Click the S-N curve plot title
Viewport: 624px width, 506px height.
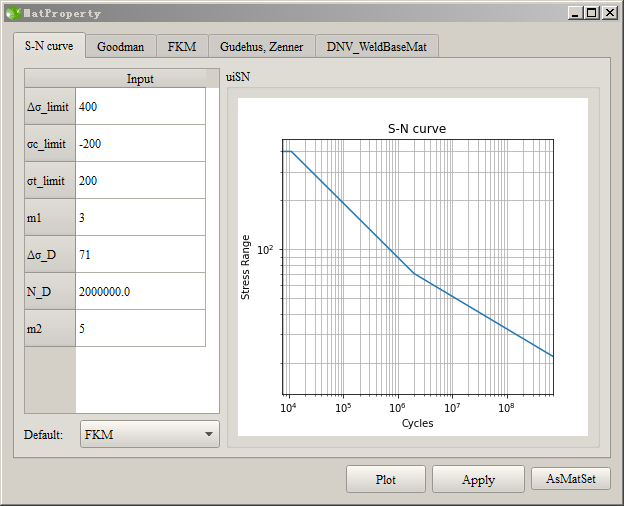click(417, 129)
